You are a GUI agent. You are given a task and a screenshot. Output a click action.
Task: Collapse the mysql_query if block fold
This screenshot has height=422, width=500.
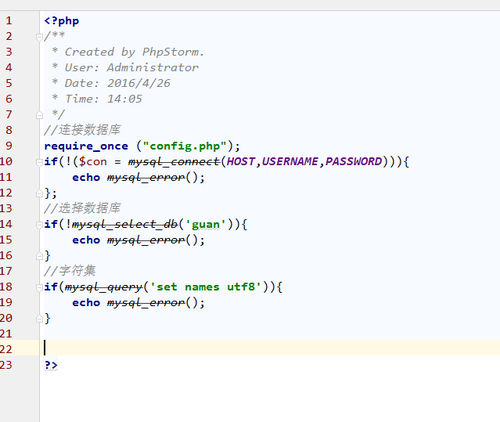click(39, 287)
